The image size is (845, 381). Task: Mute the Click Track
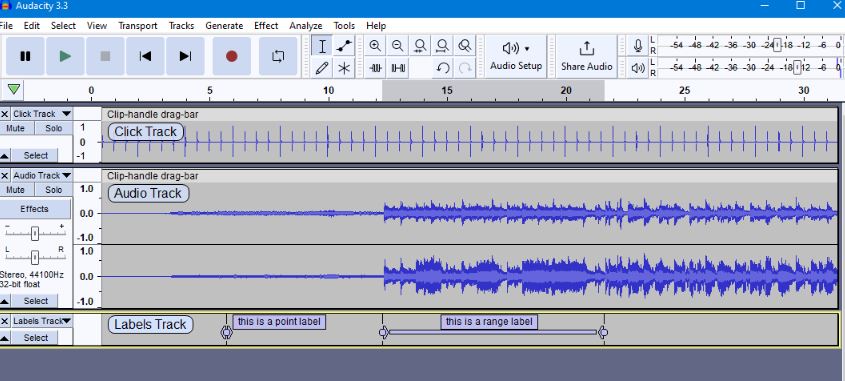tap(16, 128)
